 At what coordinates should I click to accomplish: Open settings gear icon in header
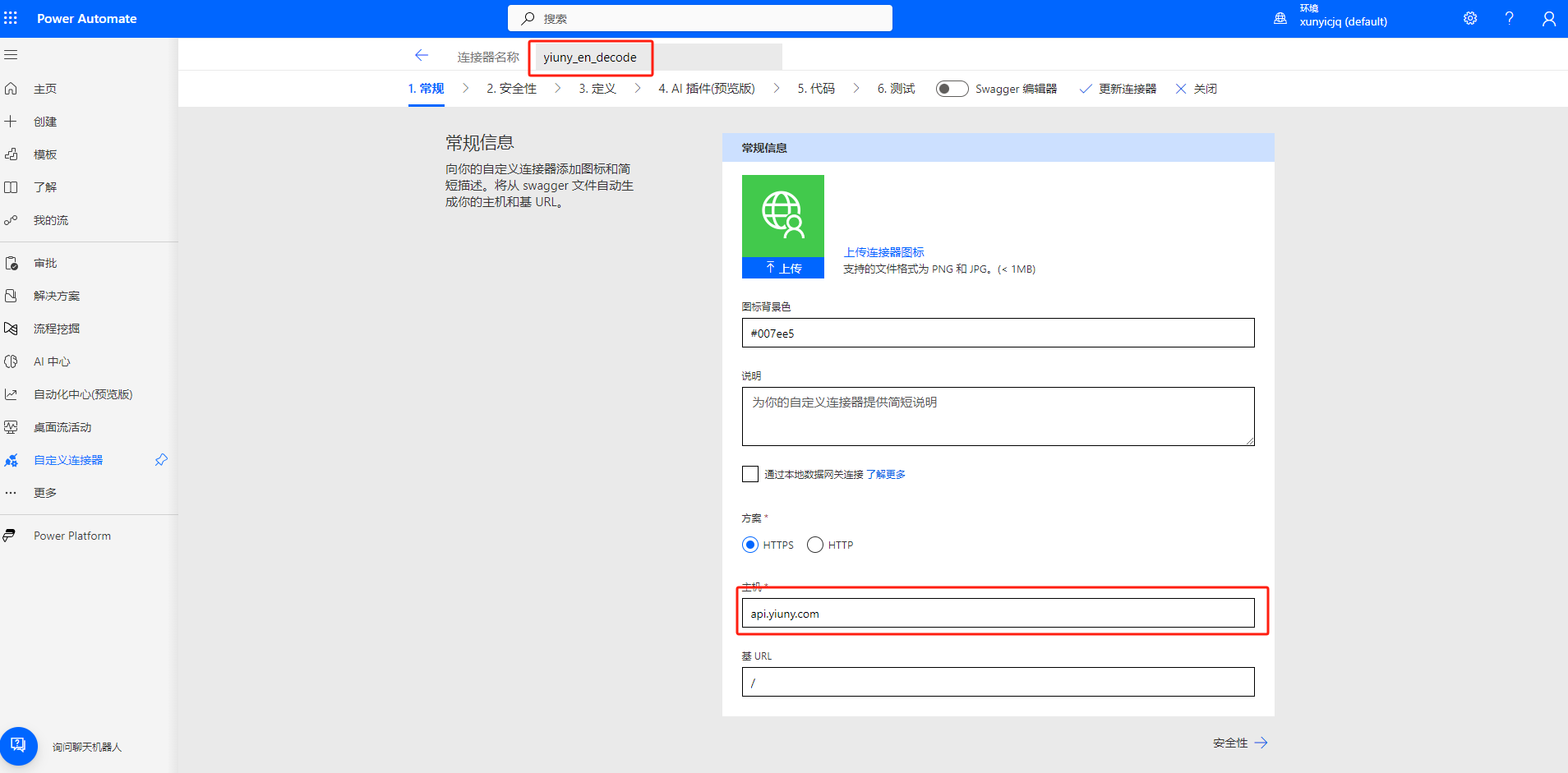pos(1469,18)
